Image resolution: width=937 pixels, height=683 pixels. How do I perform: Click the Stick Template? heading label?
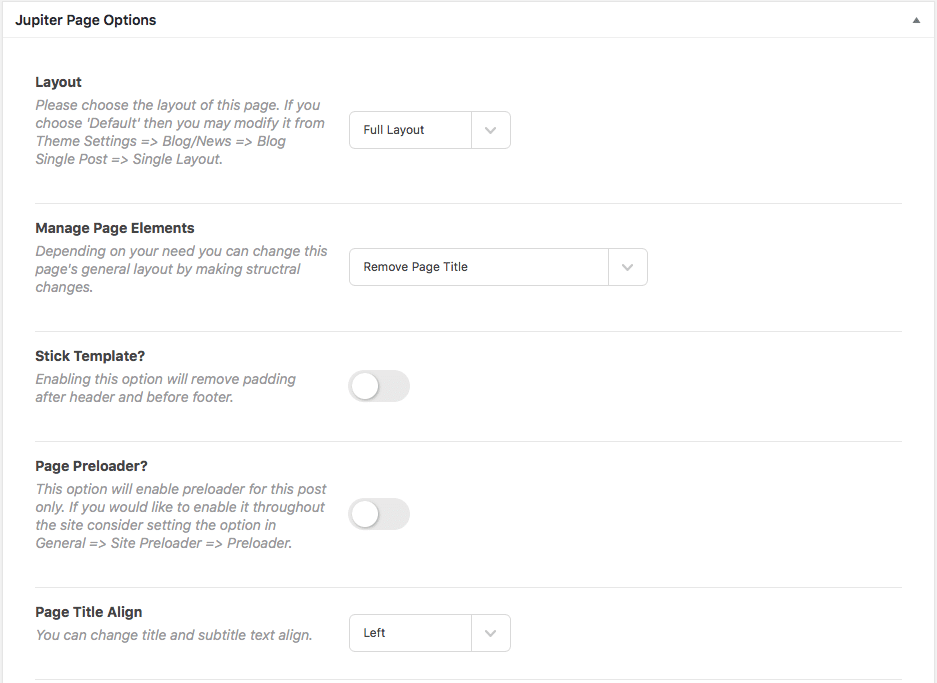pos(90,356)
